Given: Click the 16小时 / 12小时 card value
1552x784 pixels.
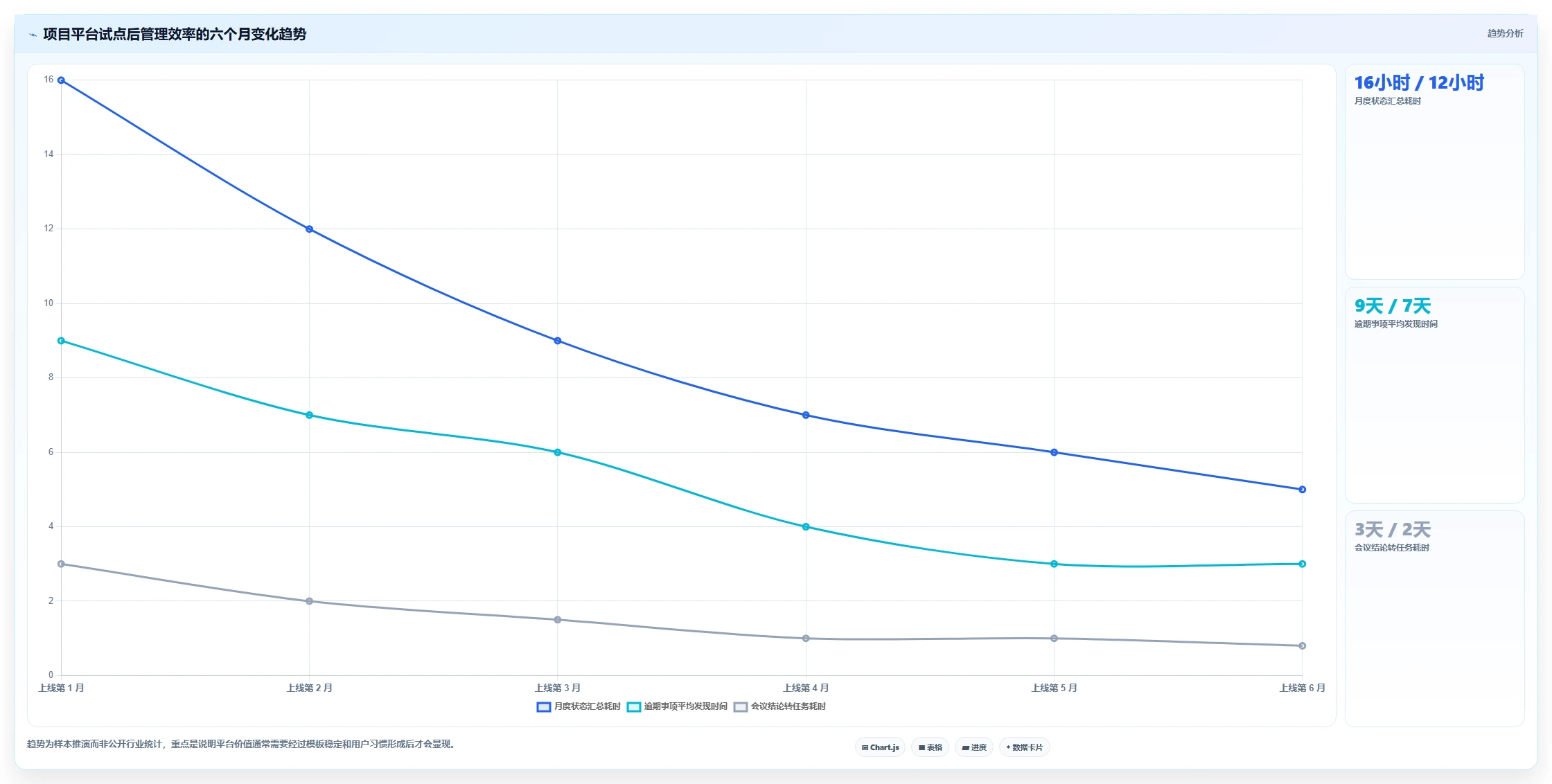Looking at the screenshot, I should pyautogui.click(x=1419, y=83).
